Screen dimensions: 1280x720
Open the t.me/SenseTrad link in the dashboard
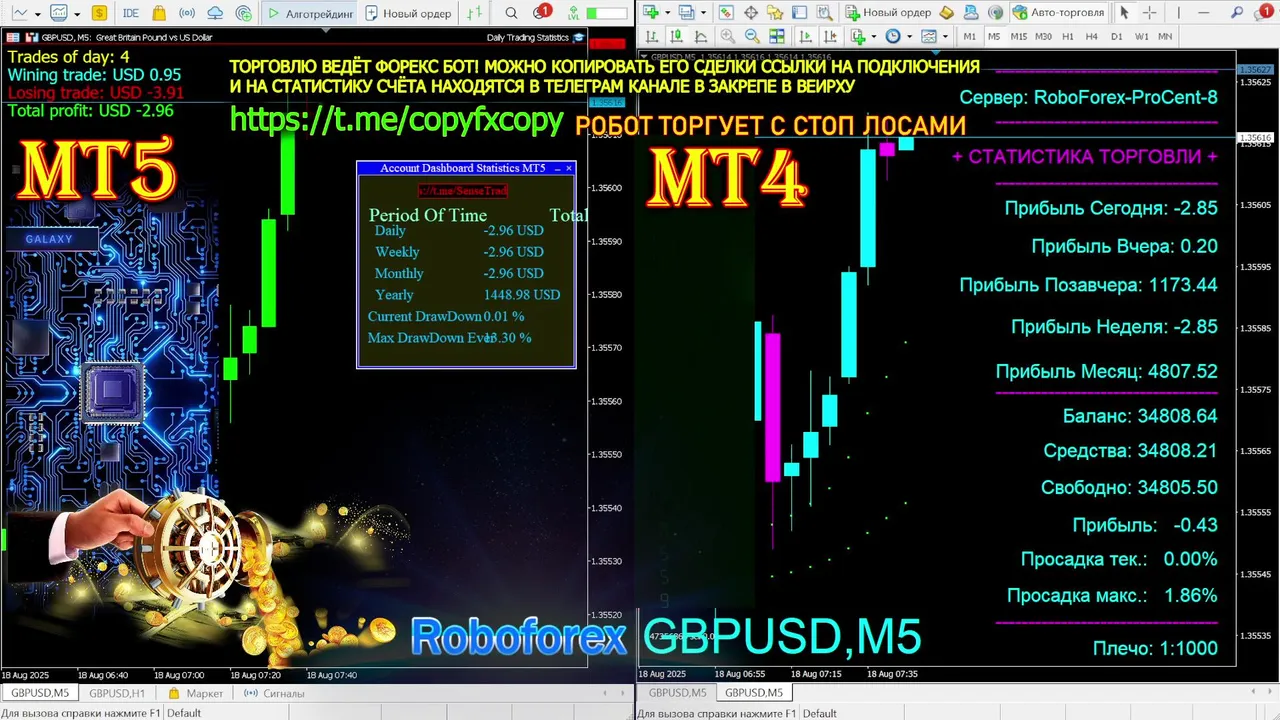tap(463, 190)
